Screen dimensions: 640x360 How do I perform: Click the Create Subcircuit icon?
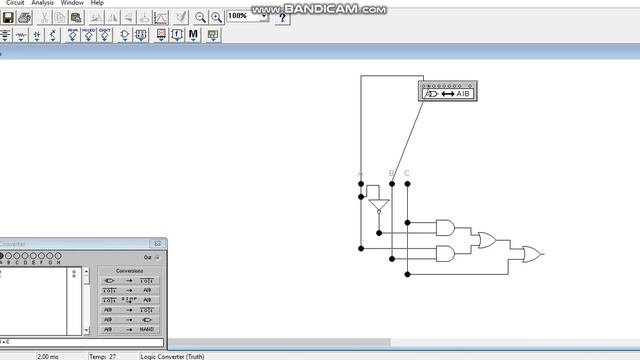tap(144, 18)
